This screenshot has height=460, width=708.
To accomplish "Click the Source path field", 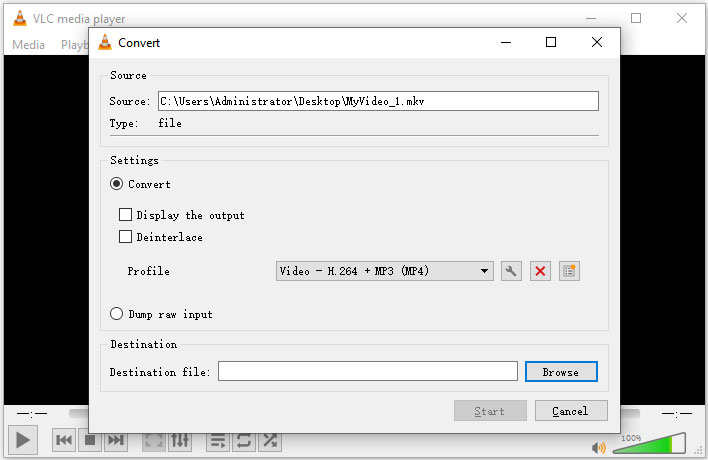I will tap(378, 101).
